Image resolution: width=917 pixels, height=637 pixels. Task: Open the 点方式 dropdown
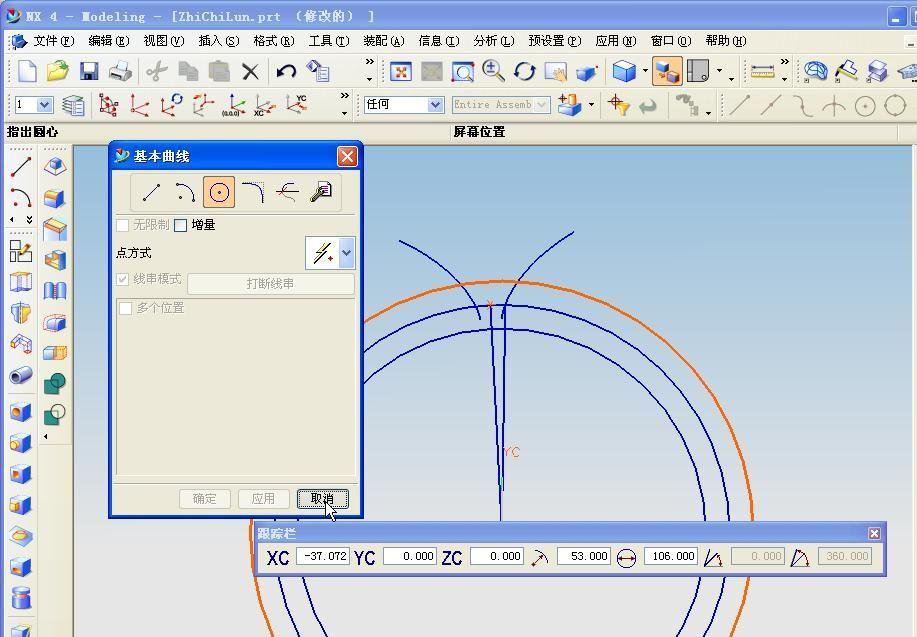pyautogui.click(x=345, y=253)
